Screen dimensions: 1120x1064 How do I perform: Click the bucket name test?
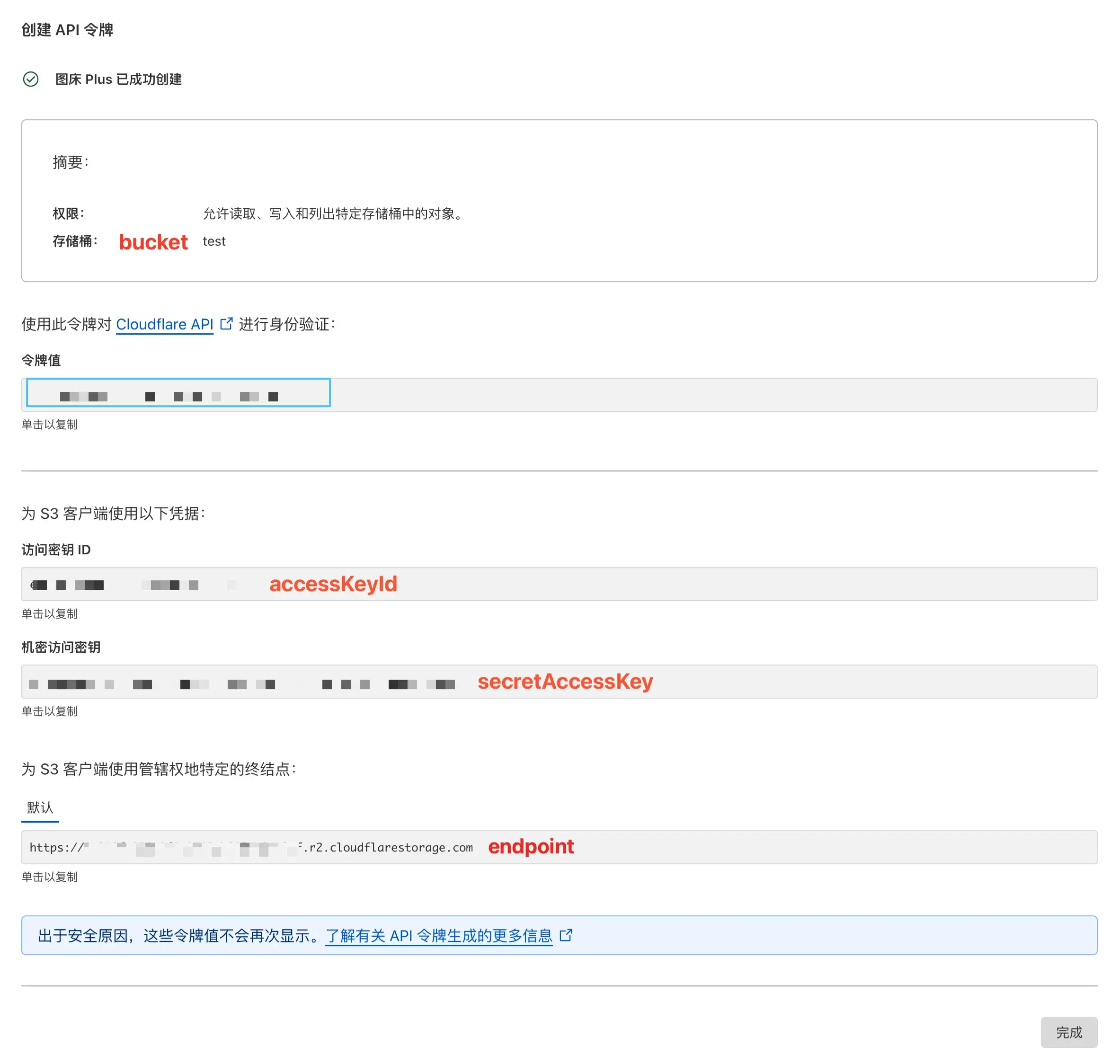214,241
